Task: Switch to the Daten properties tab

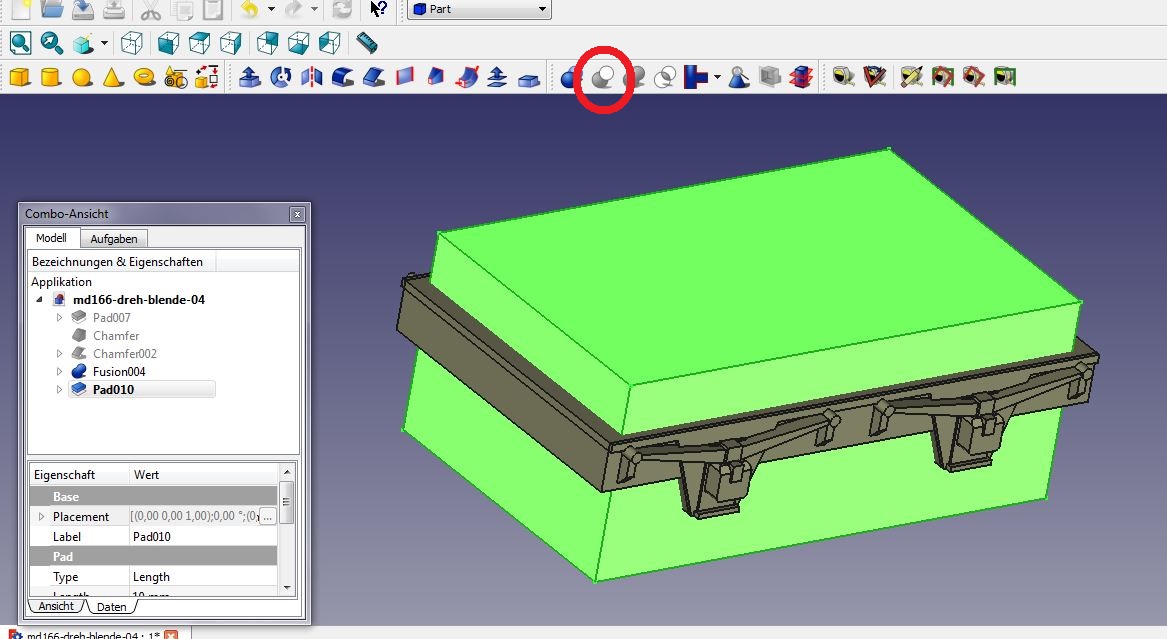Action: pos(112,607)
